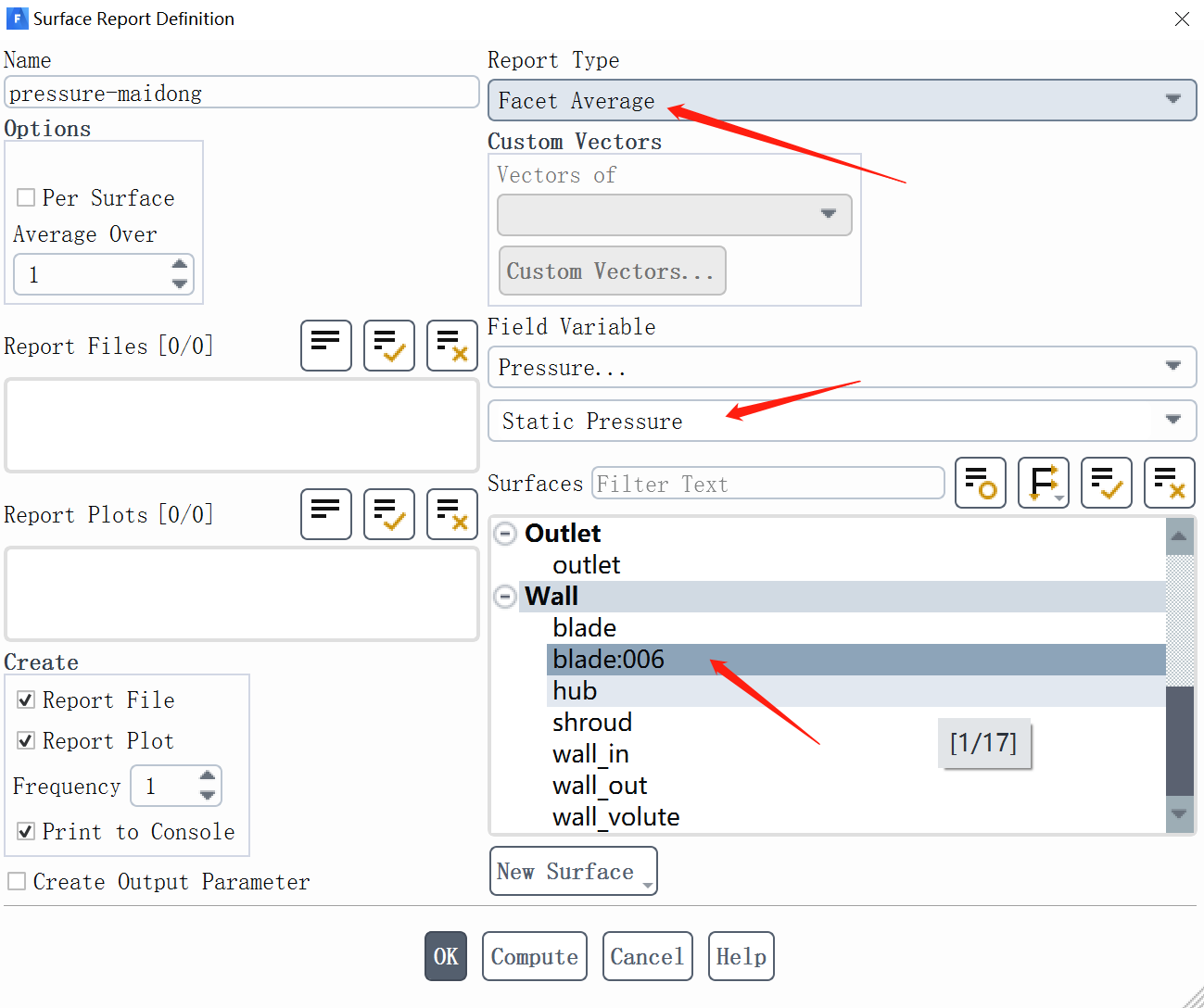Click the surfaces list scrollbar thumb
Screen dimensions: 1204x1008
1179,739
